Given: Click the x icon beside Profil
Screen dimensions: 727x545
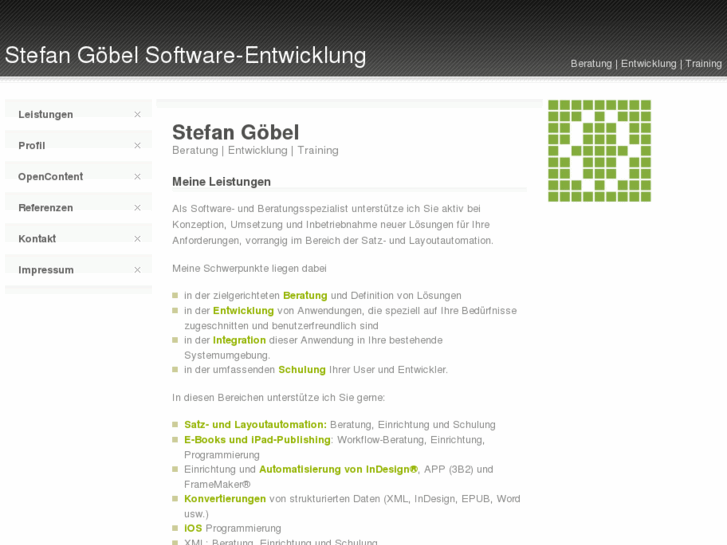Looking at the screenshot, I should pos(137,146).
